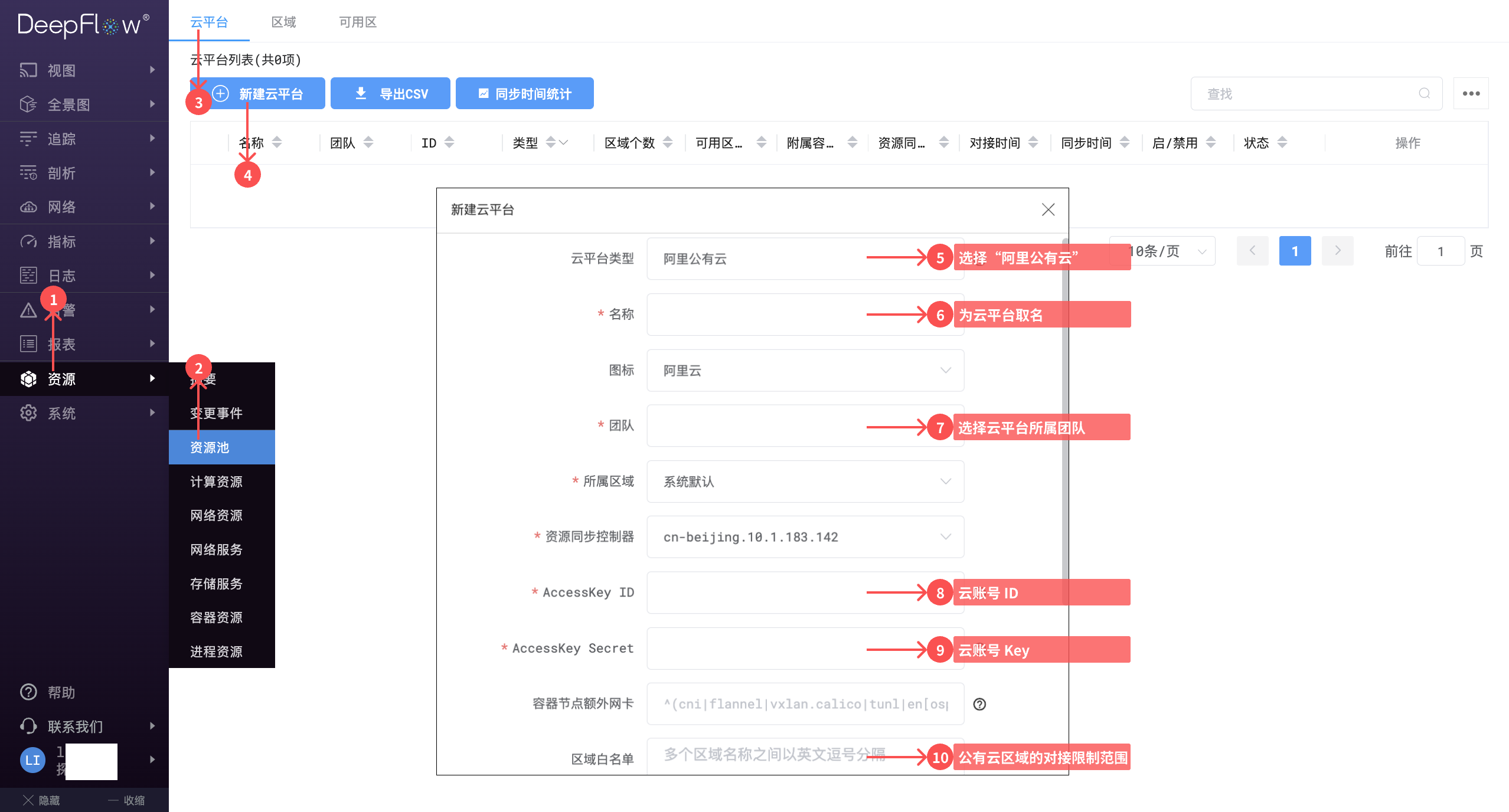Image resolution: width=1509 pixels, height=812 pixels.
Task: Click the 前往 page number input
Action: coord(1441,251)
